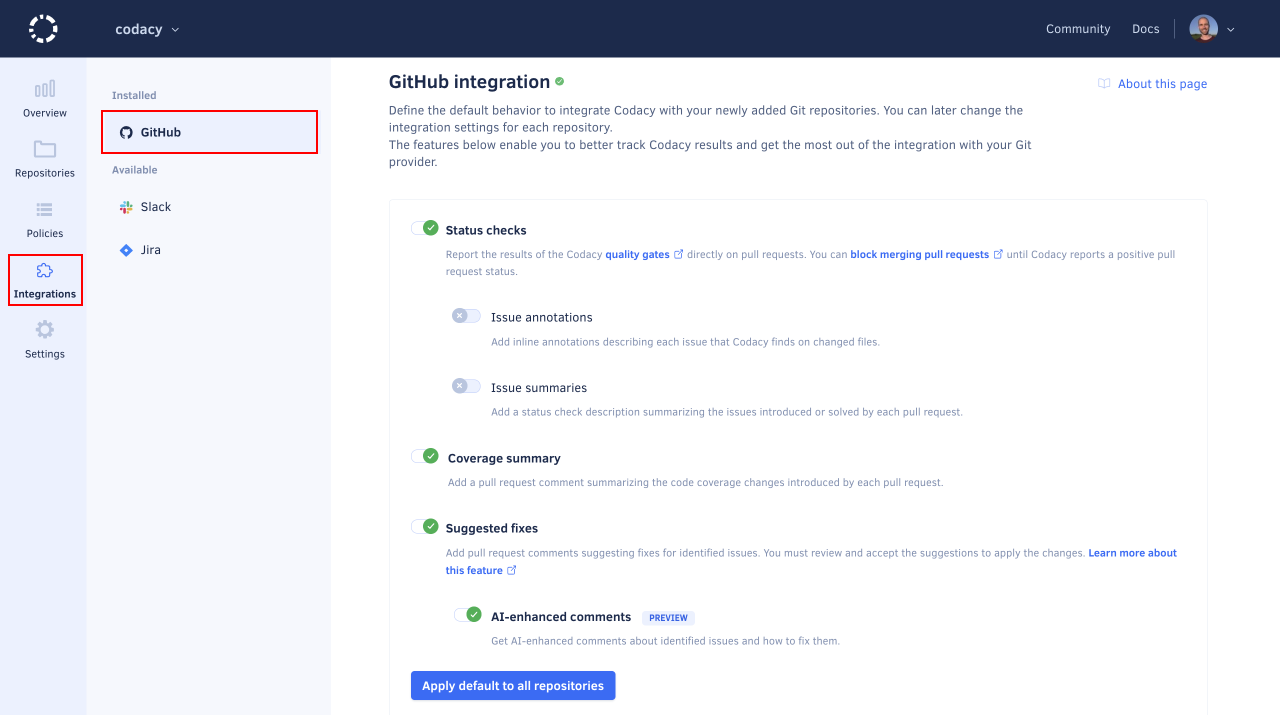Click the Available section label
The width and height of the screenshot is (1280, 715).
click(135, 170)
